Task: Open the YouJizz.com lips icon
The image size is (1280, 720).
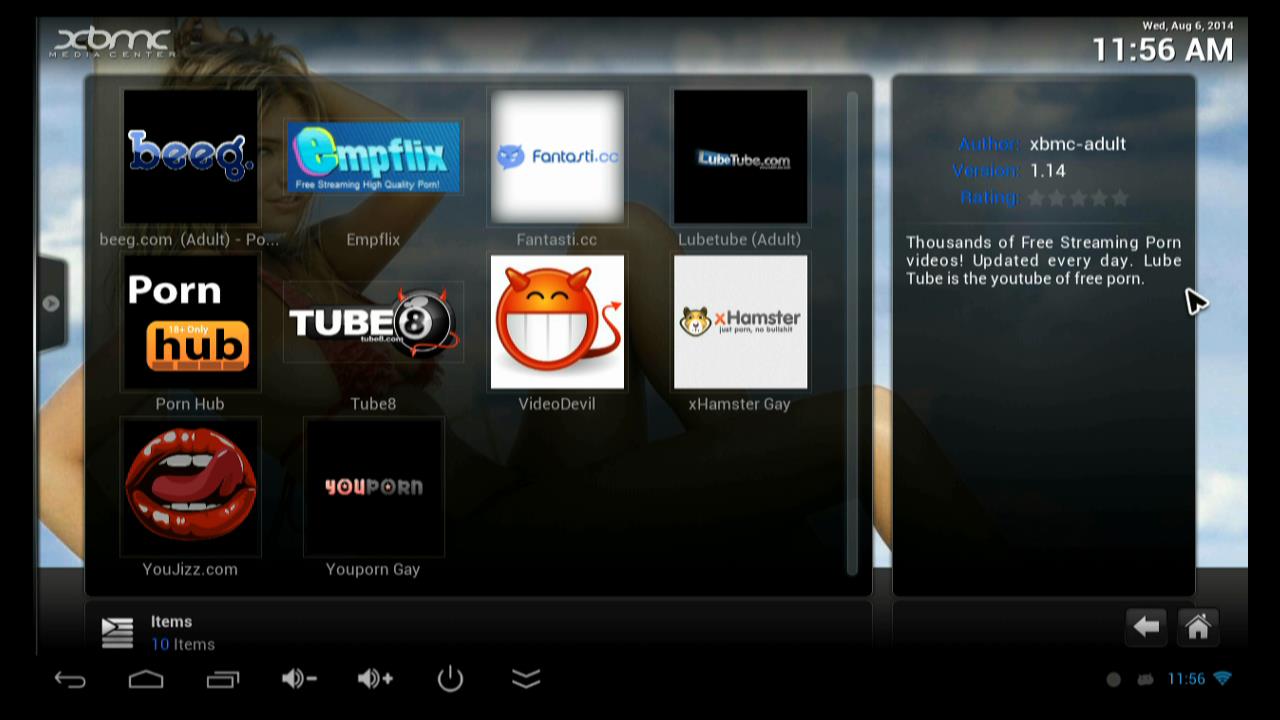Action: click(190, 487)
